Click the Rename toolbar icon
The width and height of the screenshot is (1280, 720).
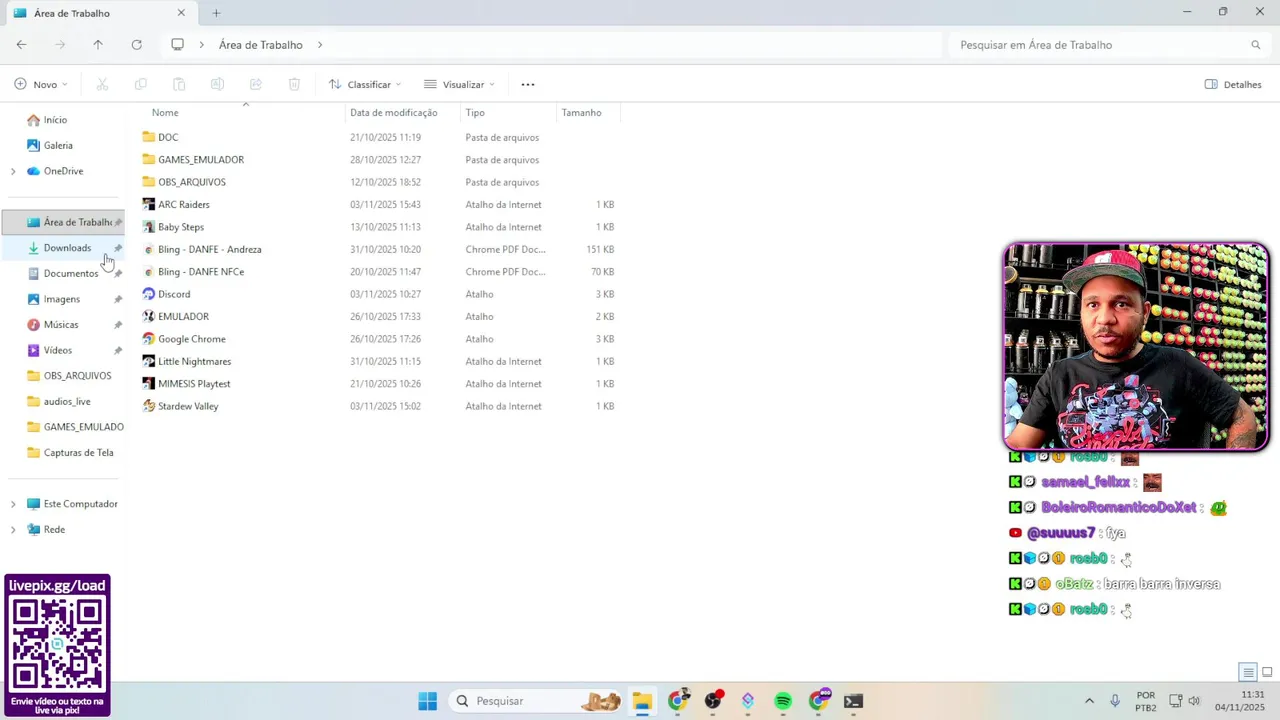click(x=217, y=85)
